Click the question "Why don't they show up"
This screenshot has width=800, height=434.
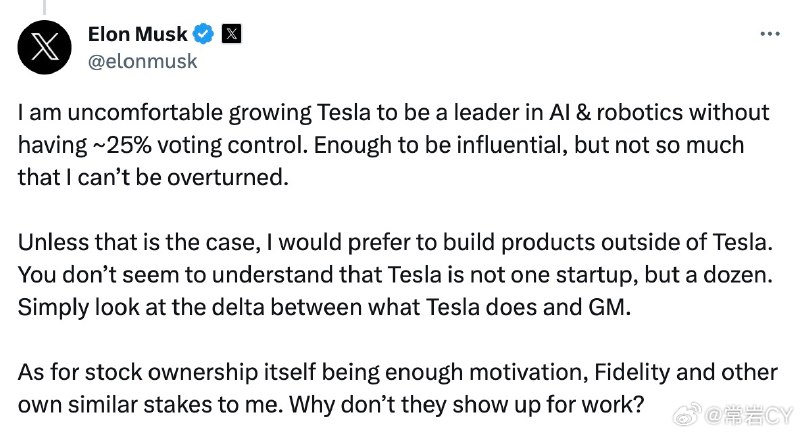click(467, 405)
